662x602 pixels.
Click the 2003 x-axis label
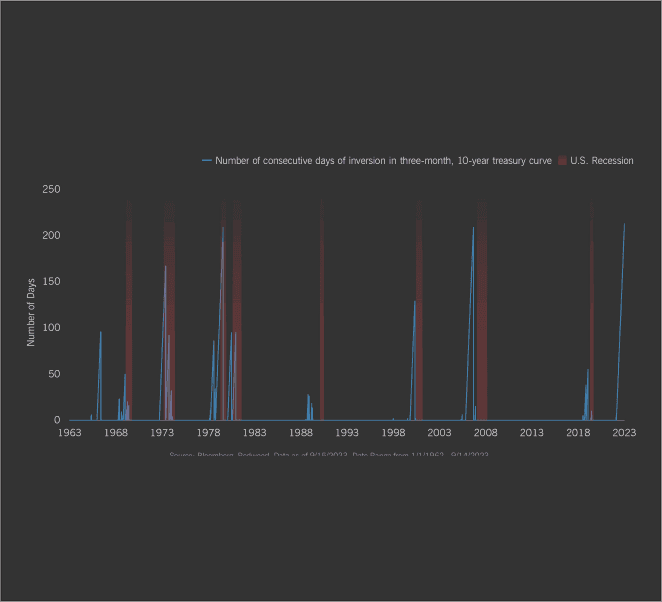point(440,433)
